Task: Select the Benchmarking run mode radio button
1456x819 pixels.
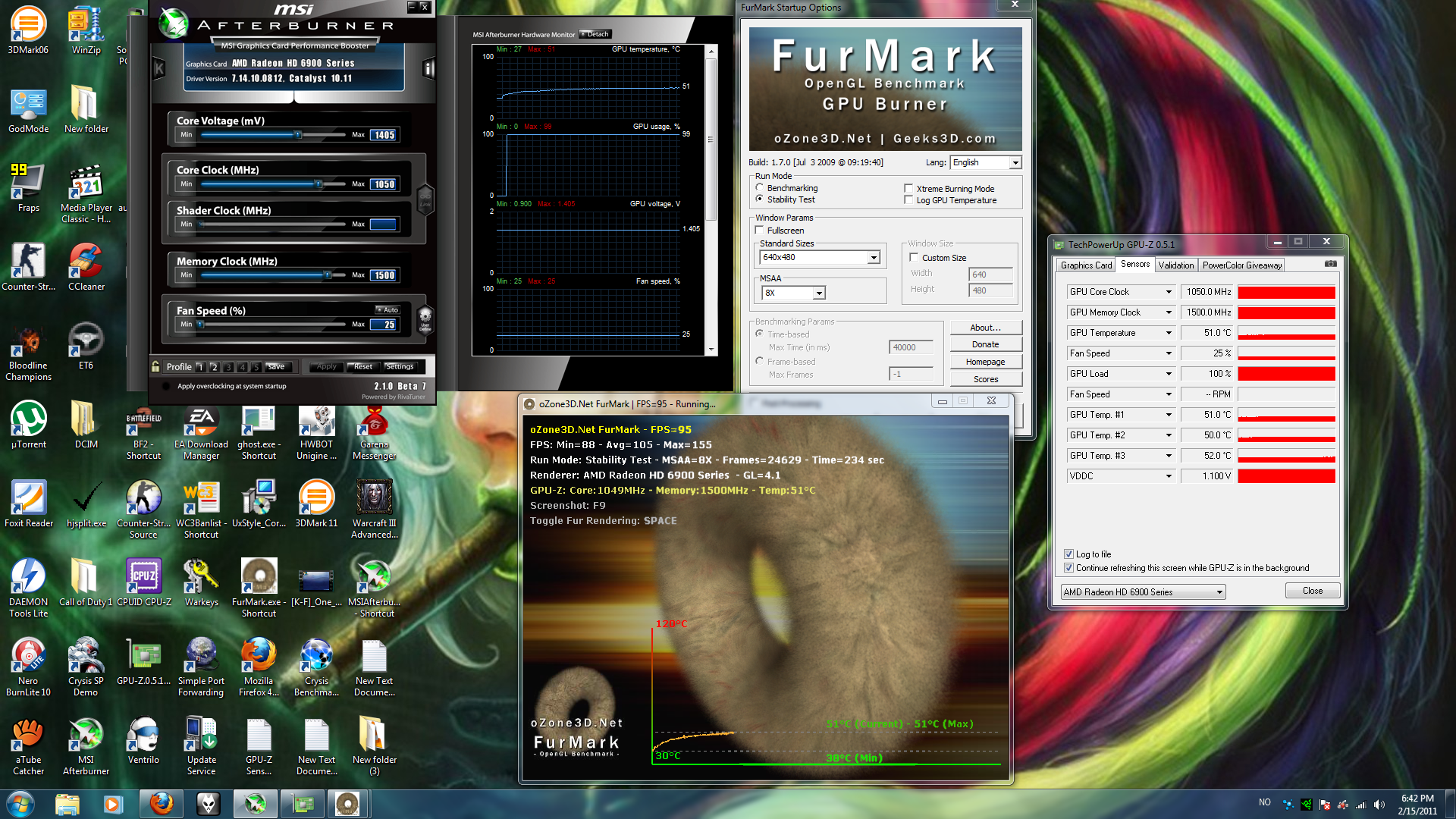Action: click(759, 187)
